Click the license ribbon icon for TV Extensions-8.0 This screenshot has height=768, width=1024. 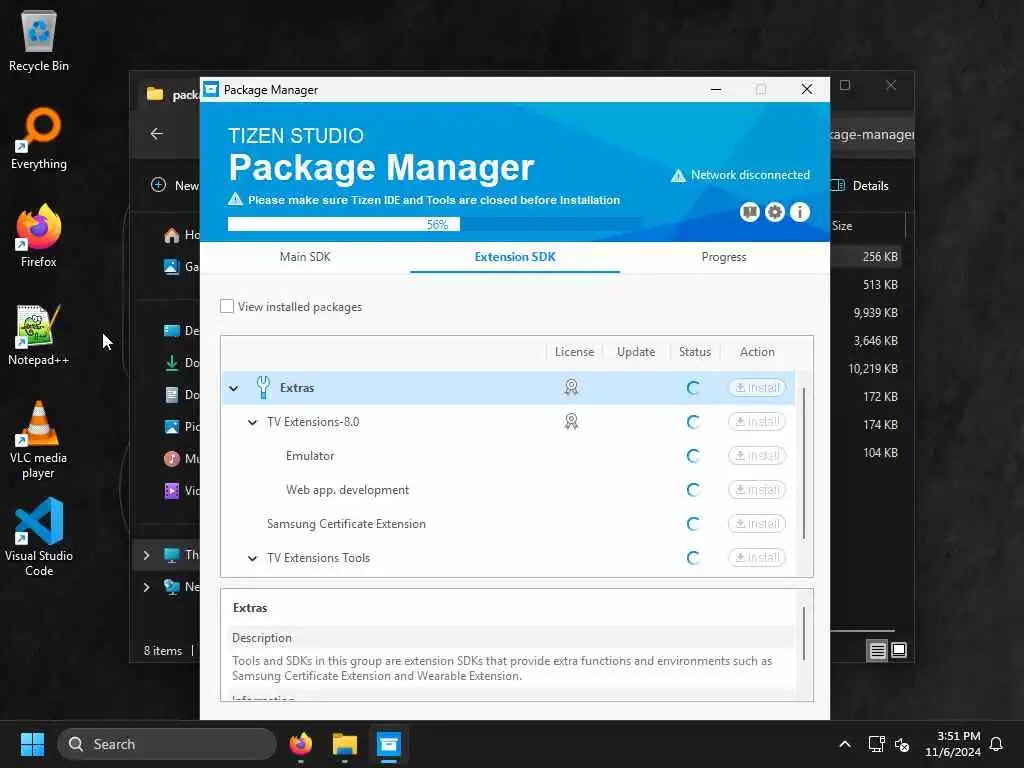571,421
